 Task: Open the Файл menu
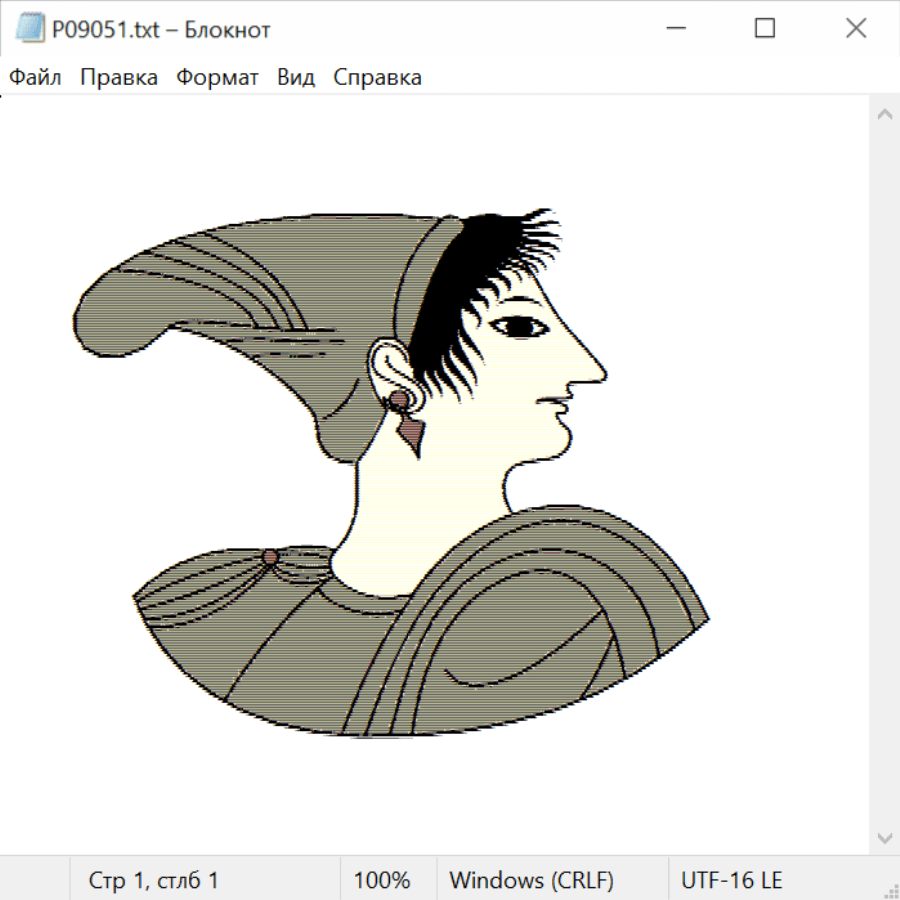[x=35, y=78]
